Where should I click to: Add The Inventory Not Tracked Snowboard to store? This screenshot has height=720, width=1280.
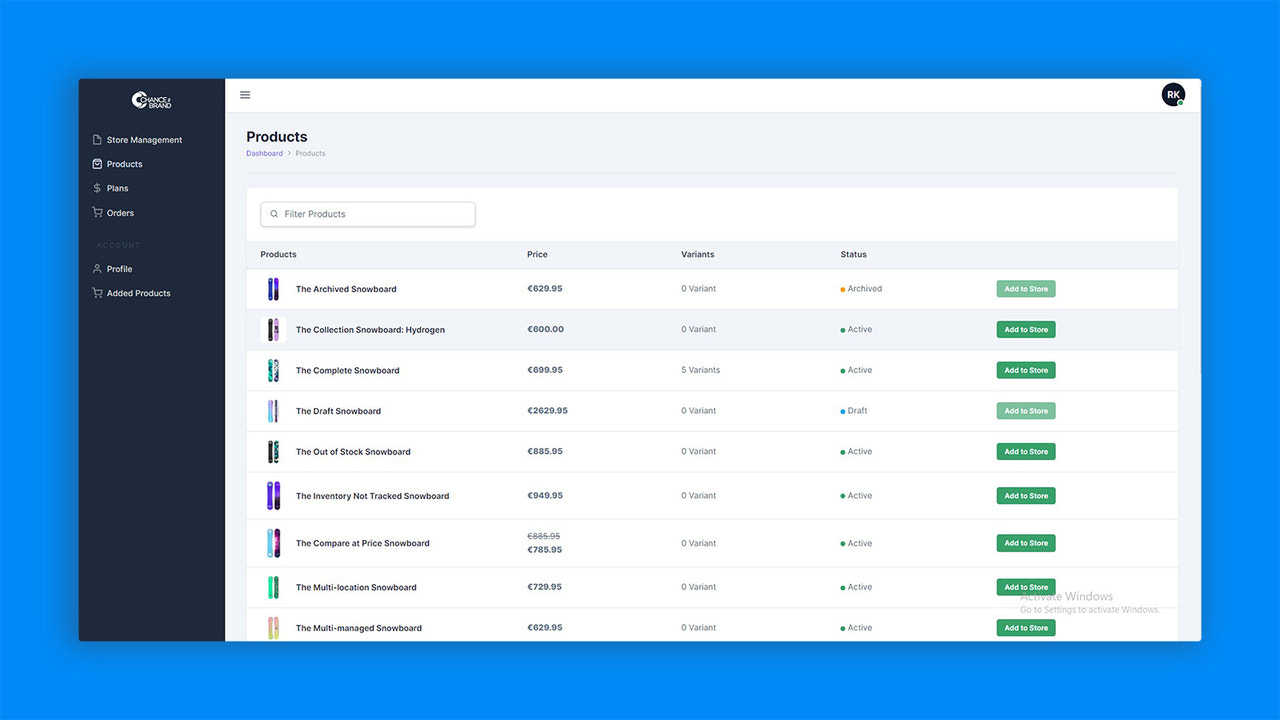coord(1026,495)
